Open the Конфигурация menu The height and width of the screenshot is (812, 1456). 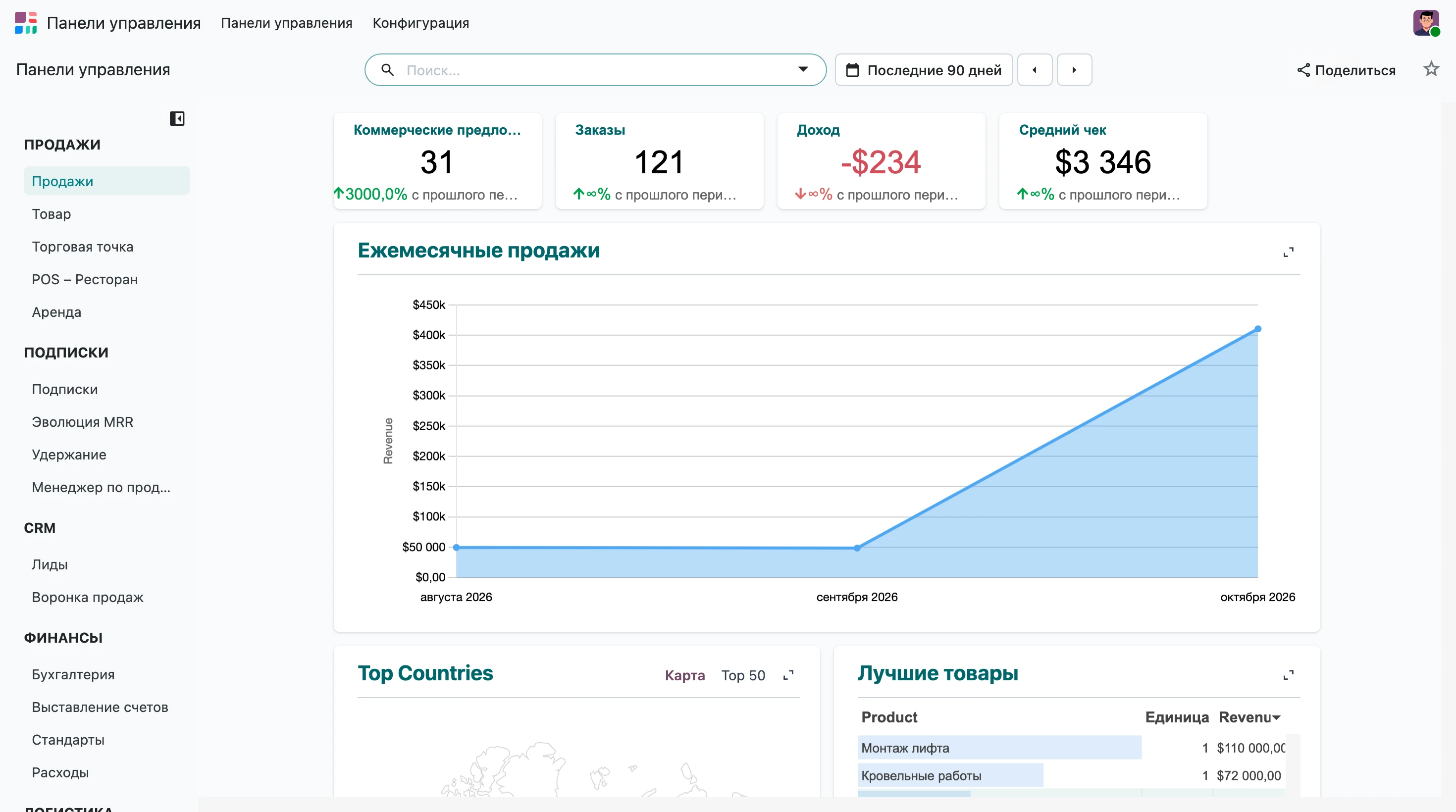(420, 23)
